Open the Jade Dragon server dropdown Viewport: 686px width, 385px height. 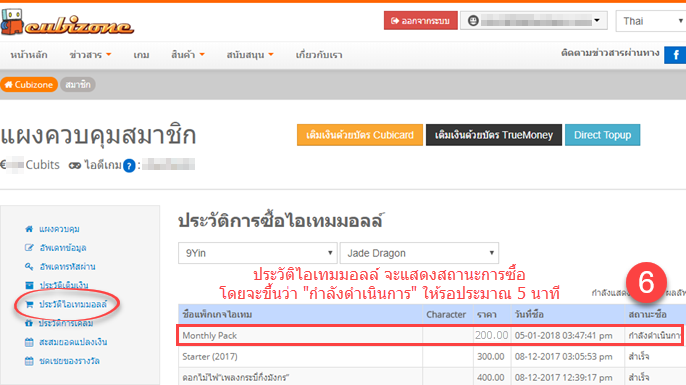coord(419,253)
